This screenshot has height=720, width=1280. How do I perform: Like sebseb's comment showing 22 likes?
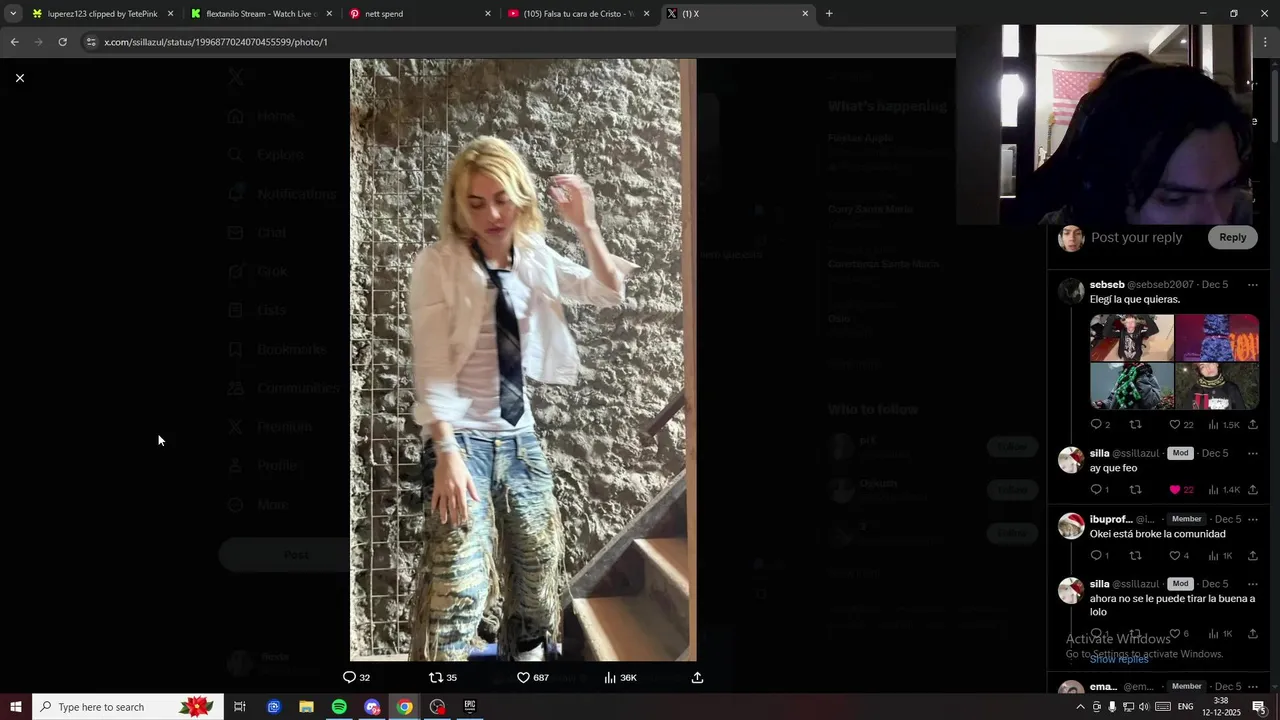(x=1175, y=424)
